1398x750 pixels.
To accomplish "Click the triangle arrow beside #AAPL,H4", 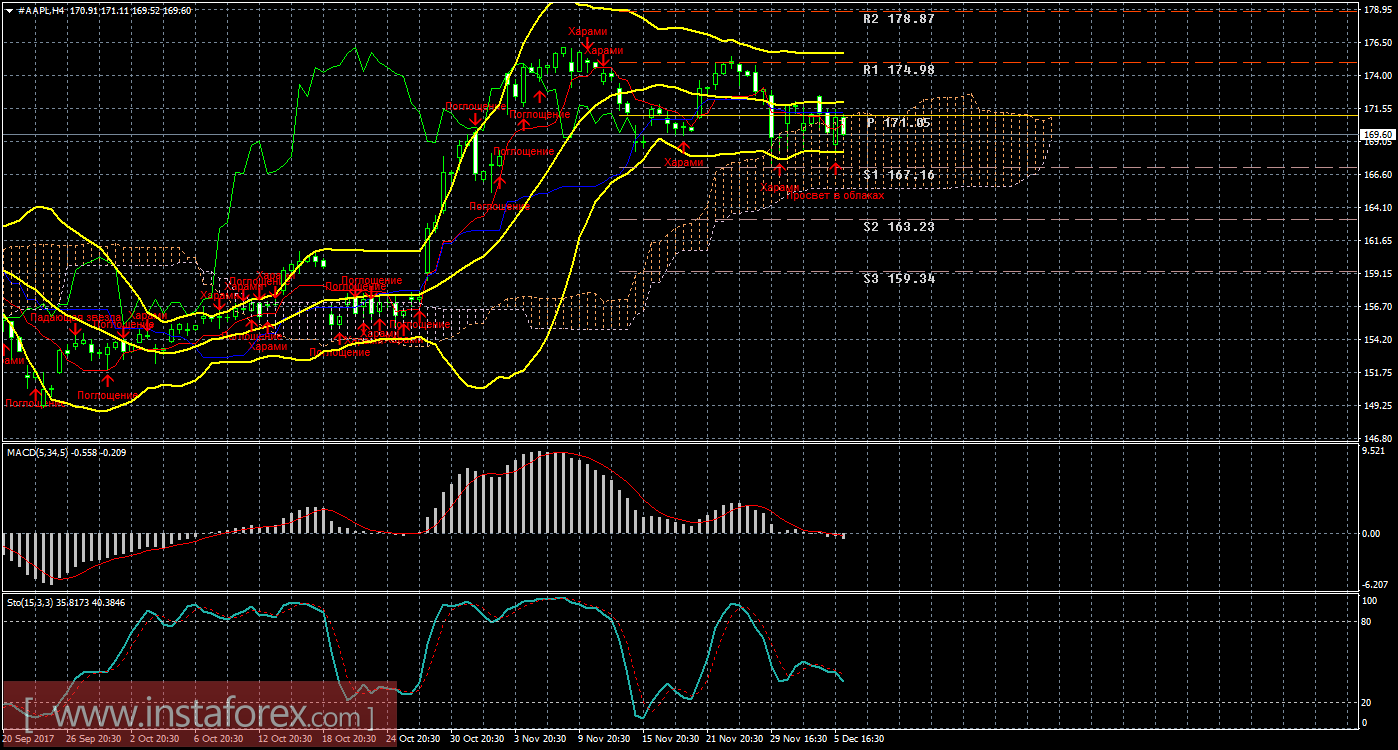I will pos(9,10).
